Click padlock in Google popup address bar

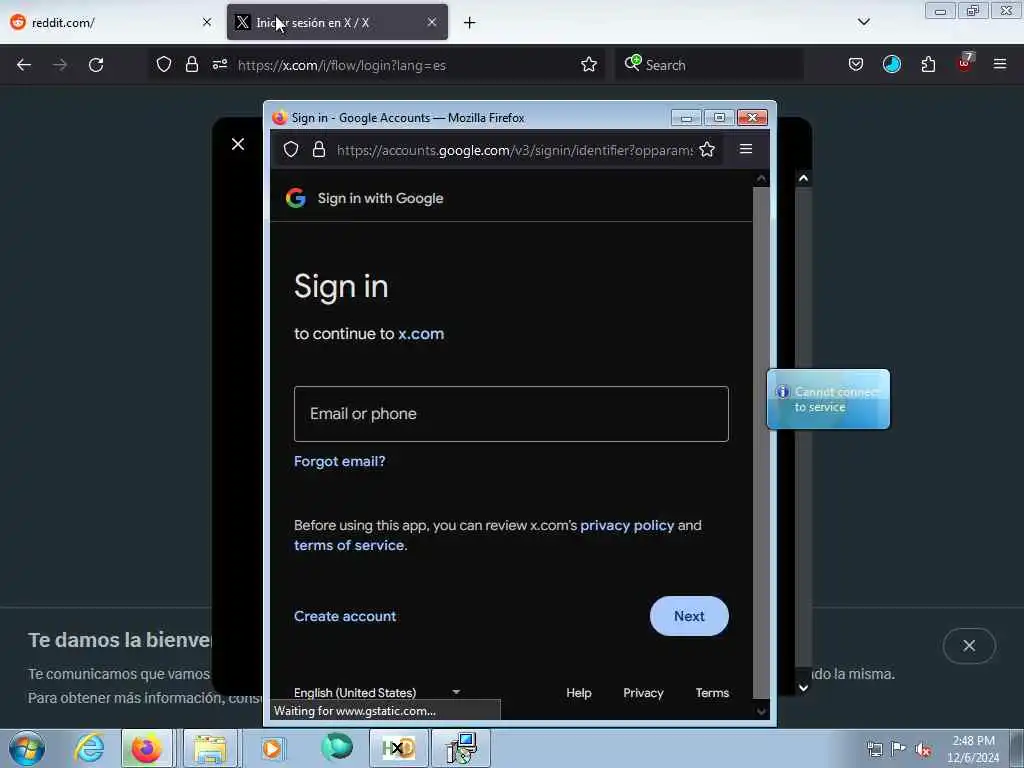click(319, 150)
